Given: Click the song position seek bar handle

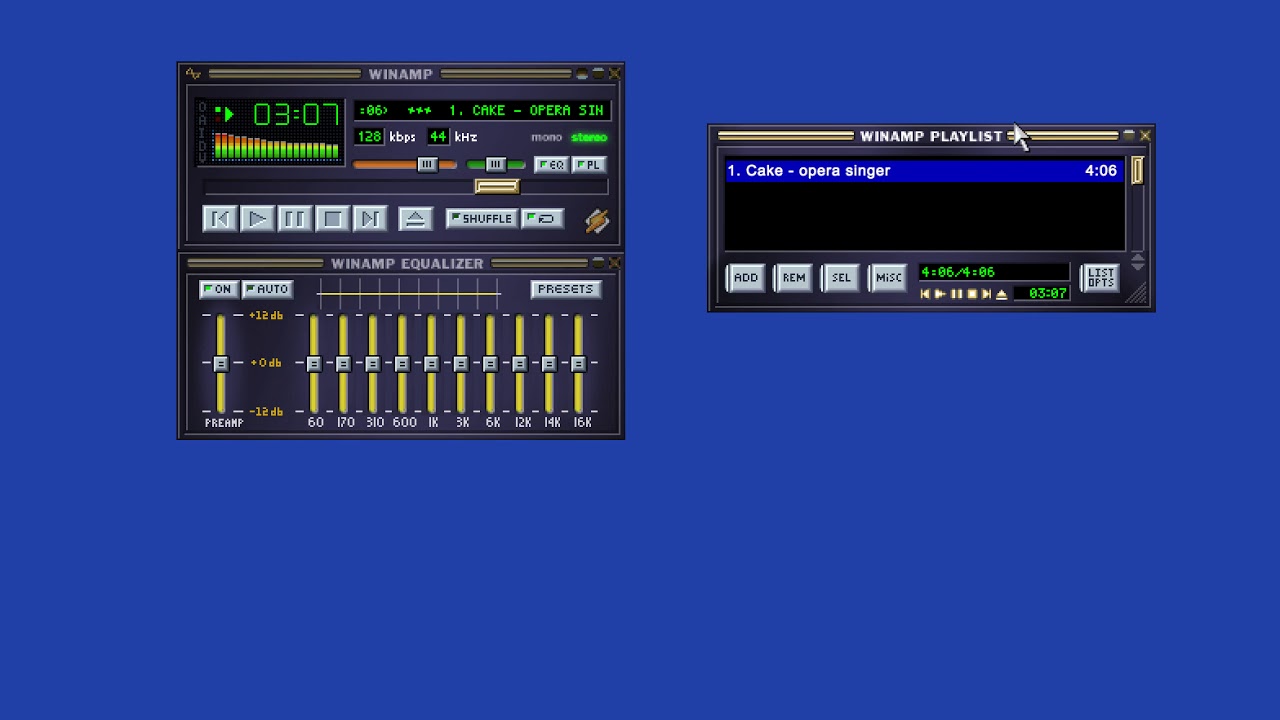Looking at the screenshot, I should tap(497, 187).
